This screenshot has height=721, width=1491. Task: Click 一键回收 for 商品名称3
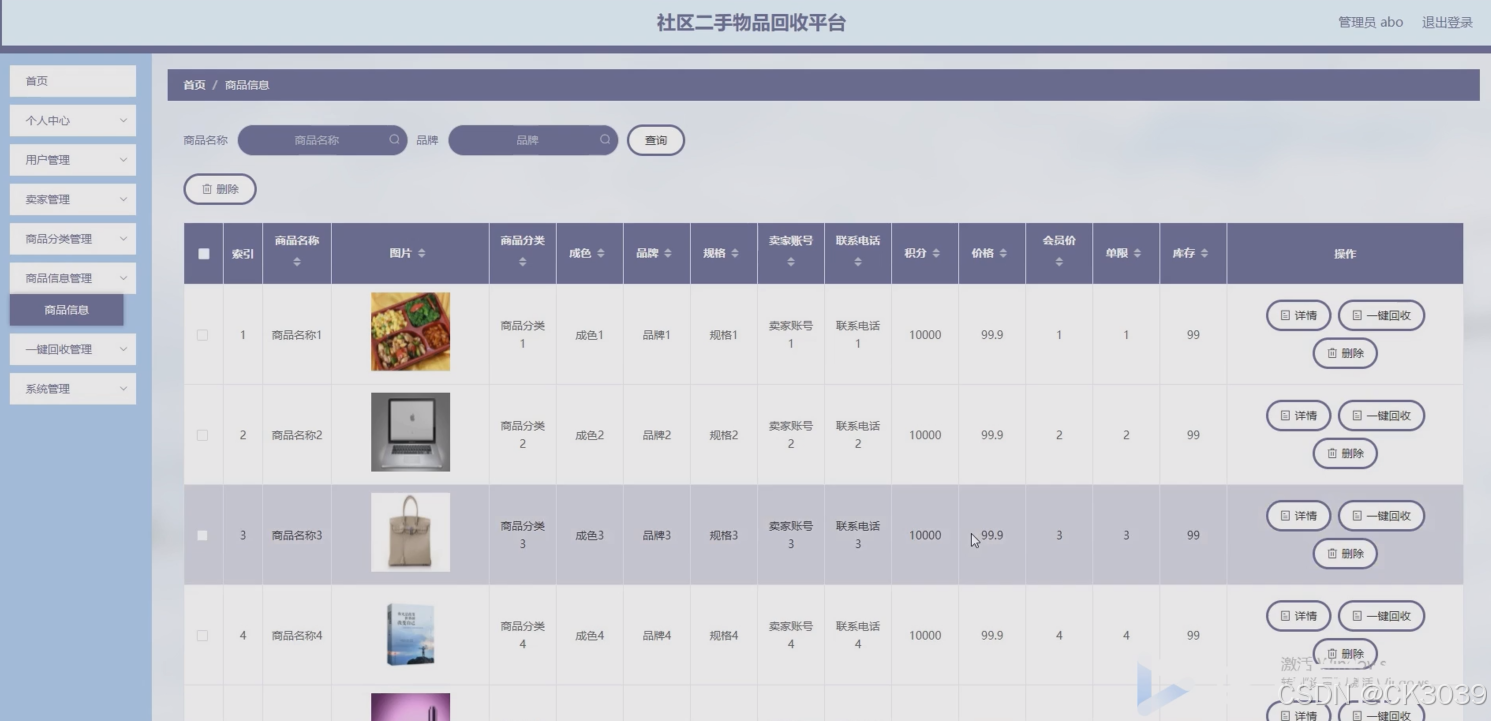pyautogui.click(x=1381, y=515)
